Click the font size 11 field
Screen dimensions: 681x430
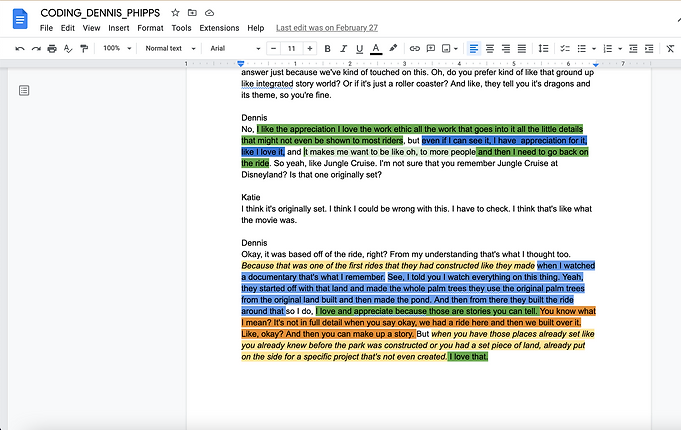click(x=291, y=49)
